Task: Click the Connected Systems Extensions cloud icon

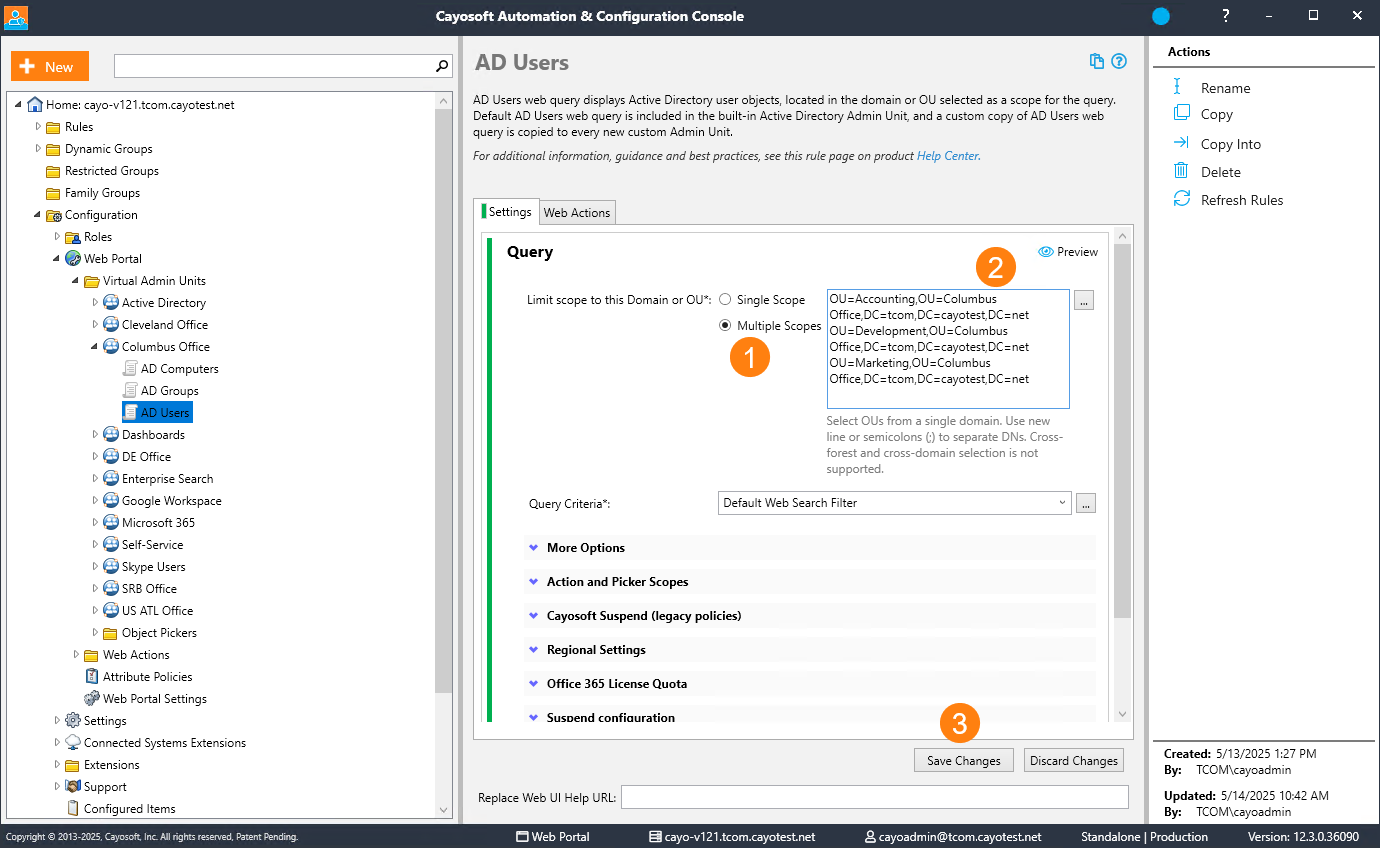Action: [x=73, y=742]
